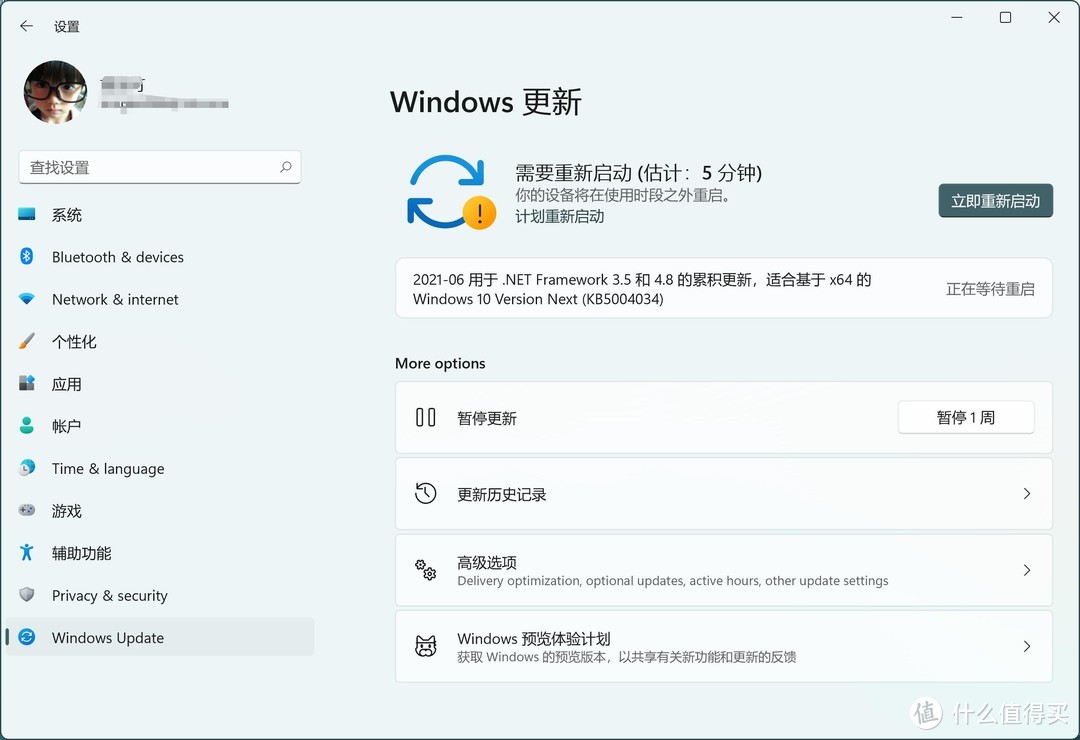Click the Delivery optimization description text

coord(672,581)
